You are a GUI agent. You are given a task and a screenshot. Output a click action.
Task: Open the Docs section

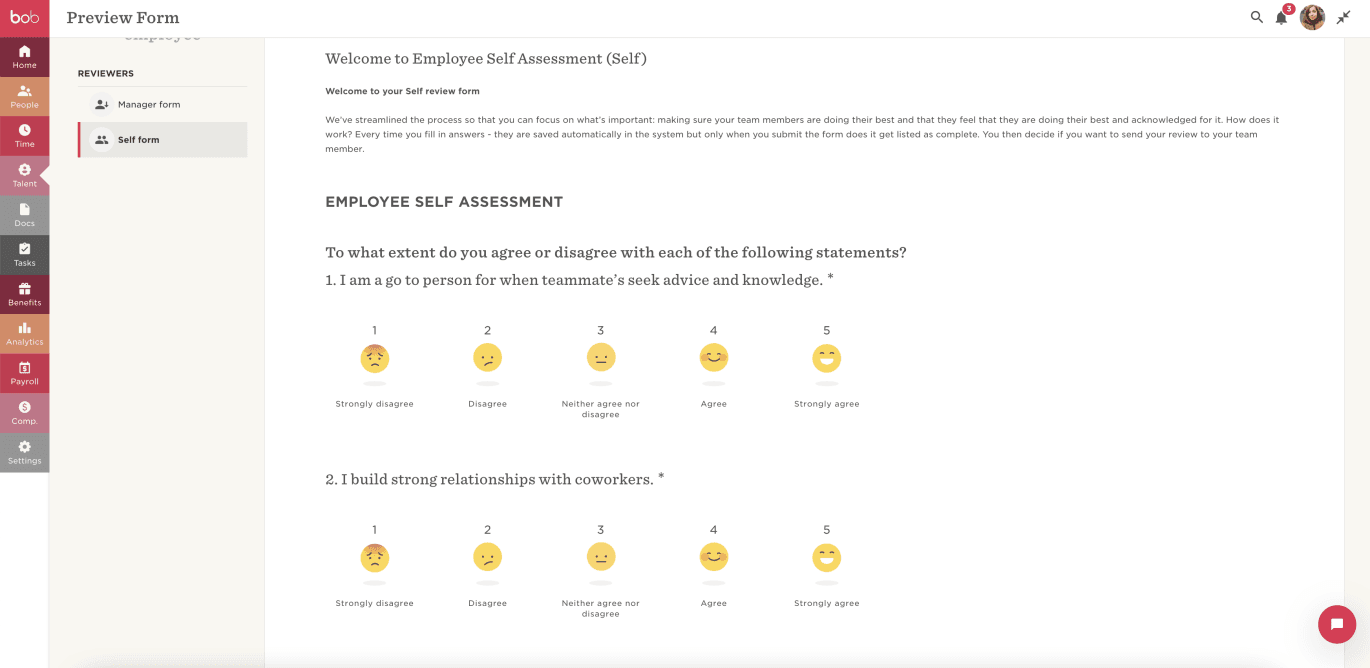pos(24,215)
